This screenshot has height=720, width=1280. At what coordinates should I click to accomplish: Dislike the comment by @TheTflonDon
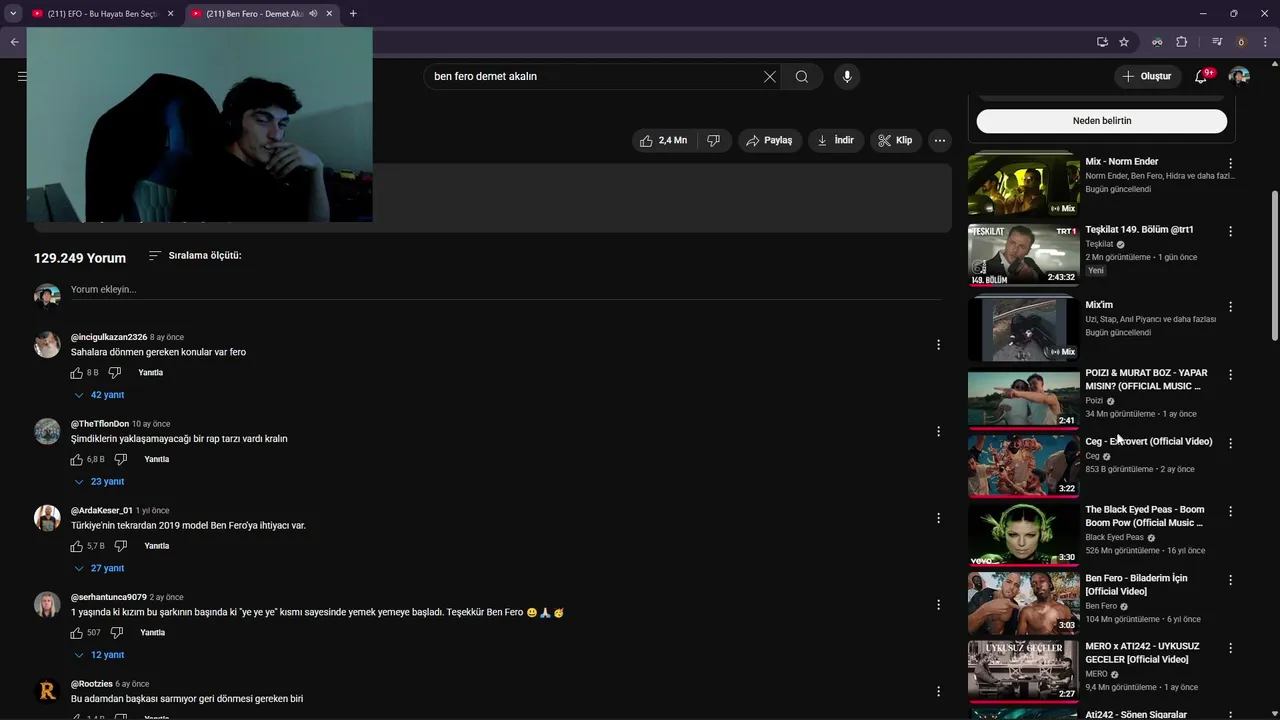[121, 460]
